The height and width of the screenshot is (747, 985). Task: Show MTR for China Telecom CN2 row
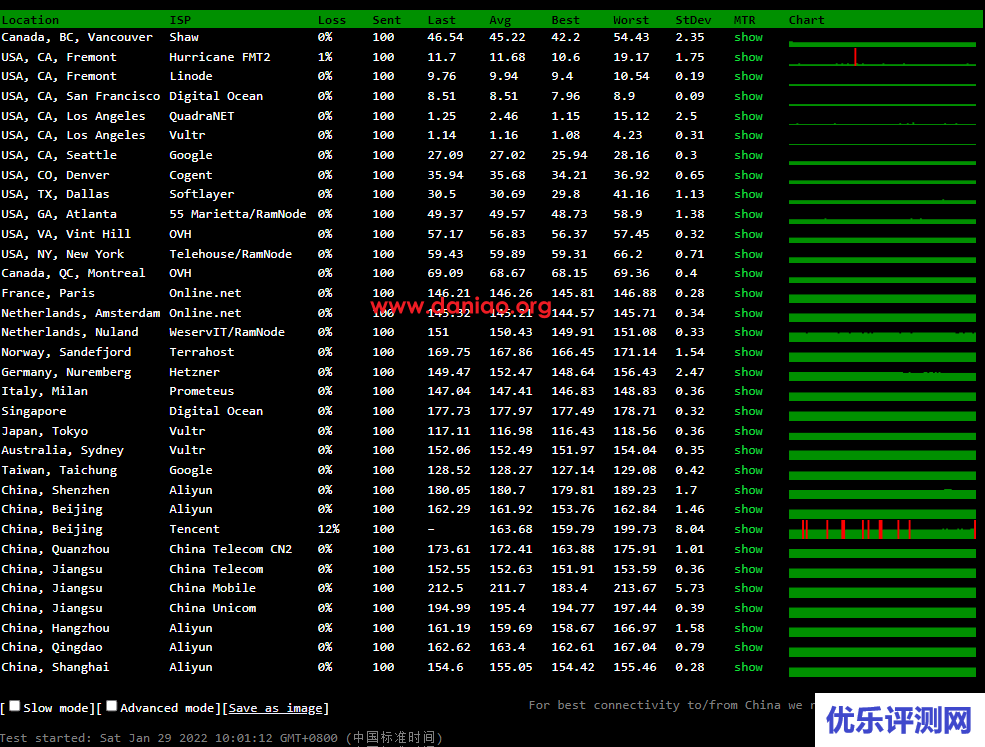click(748, 549)
